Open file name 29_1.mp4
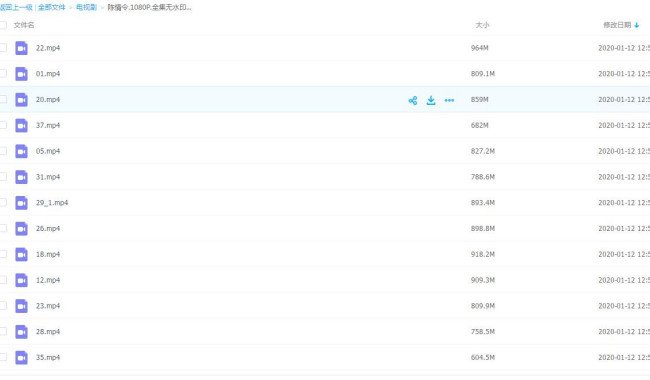 point(52,203)
